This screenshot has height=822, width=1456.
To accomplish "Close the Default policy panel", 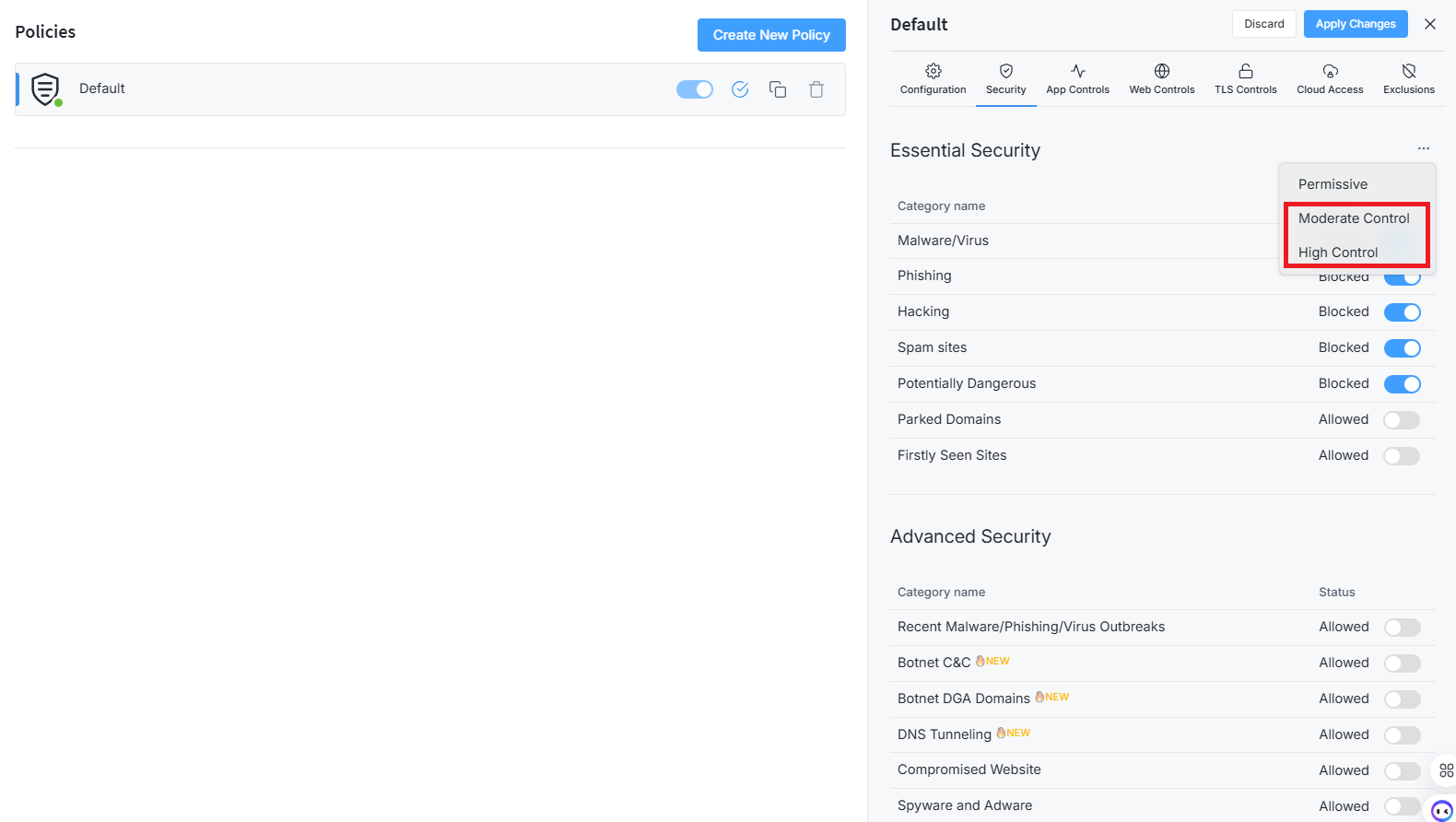I will click(x=1430, y=24).
